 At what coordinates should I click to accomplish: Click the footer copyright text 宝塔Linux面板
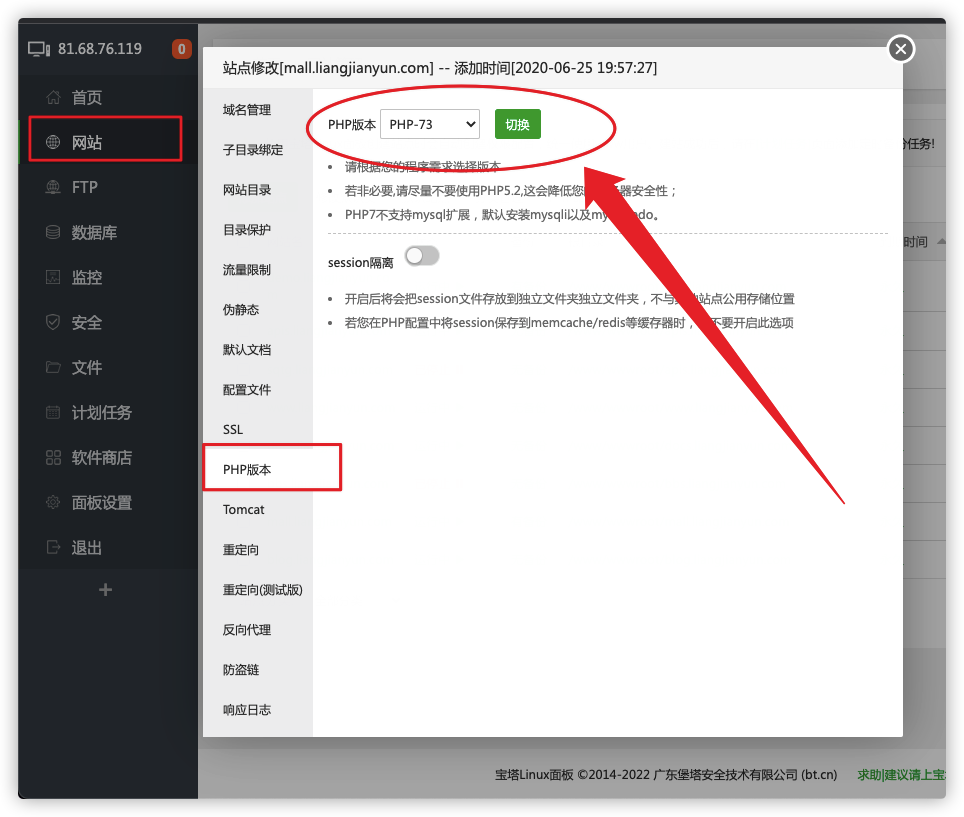535,775
